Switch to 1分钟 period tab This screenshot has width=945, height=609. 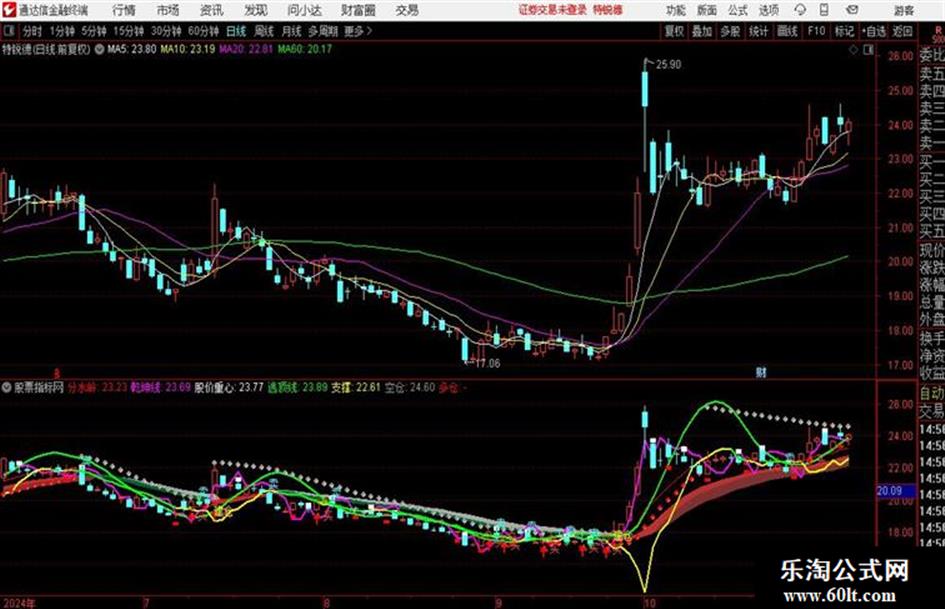[x=61, y=31]
